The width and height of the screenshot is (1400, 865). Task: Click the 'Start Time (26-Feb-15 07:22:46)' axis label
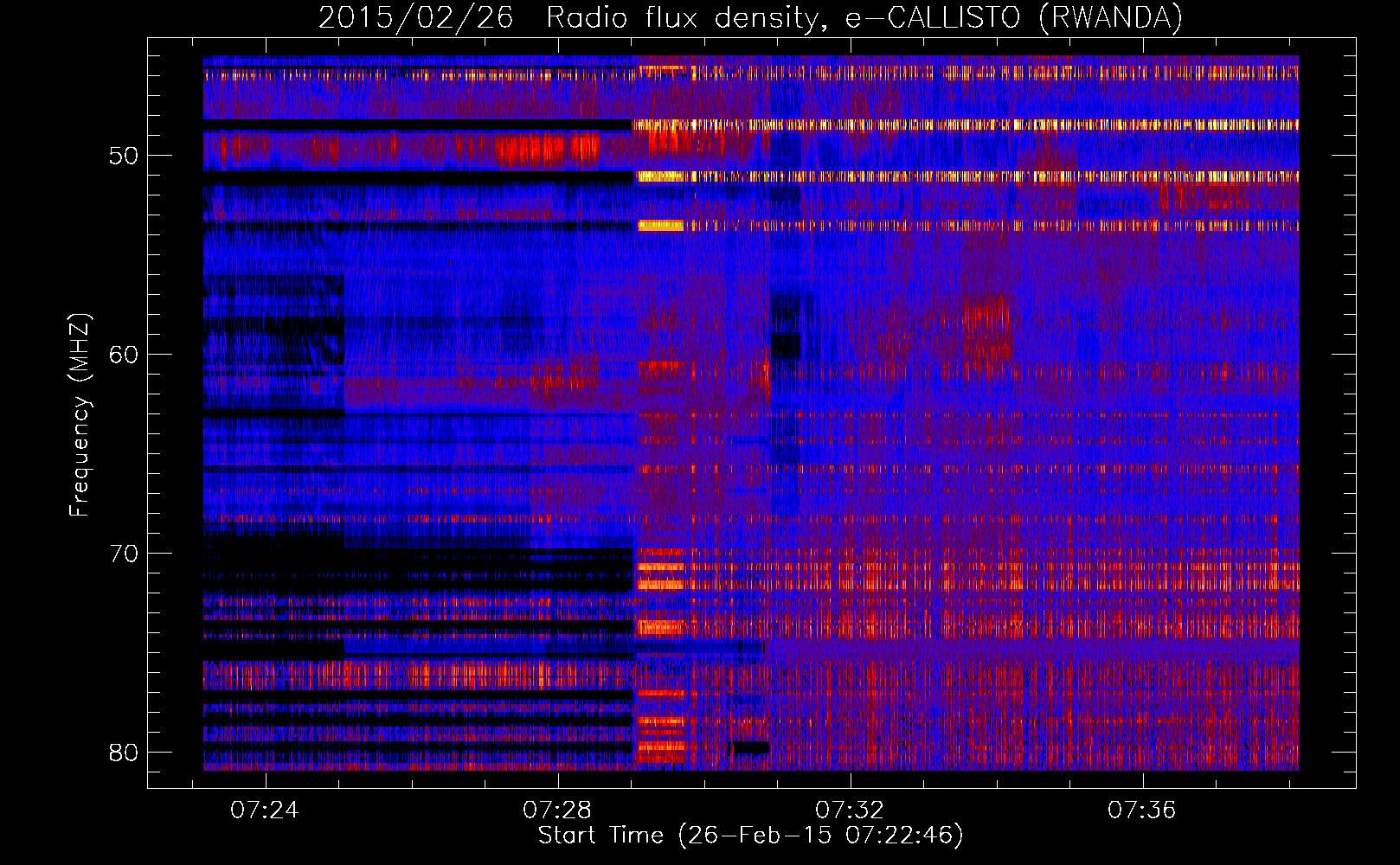[750, 835]
